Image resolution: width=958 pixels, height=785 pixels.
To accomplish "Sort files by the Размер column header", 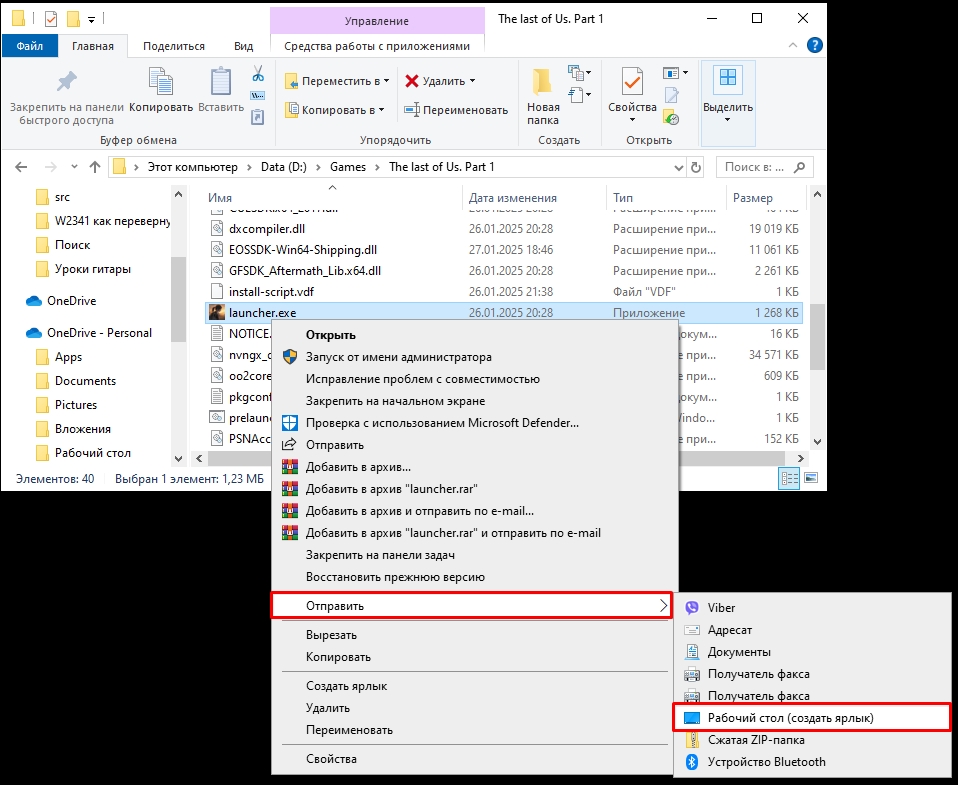I will tap(766, 197).
